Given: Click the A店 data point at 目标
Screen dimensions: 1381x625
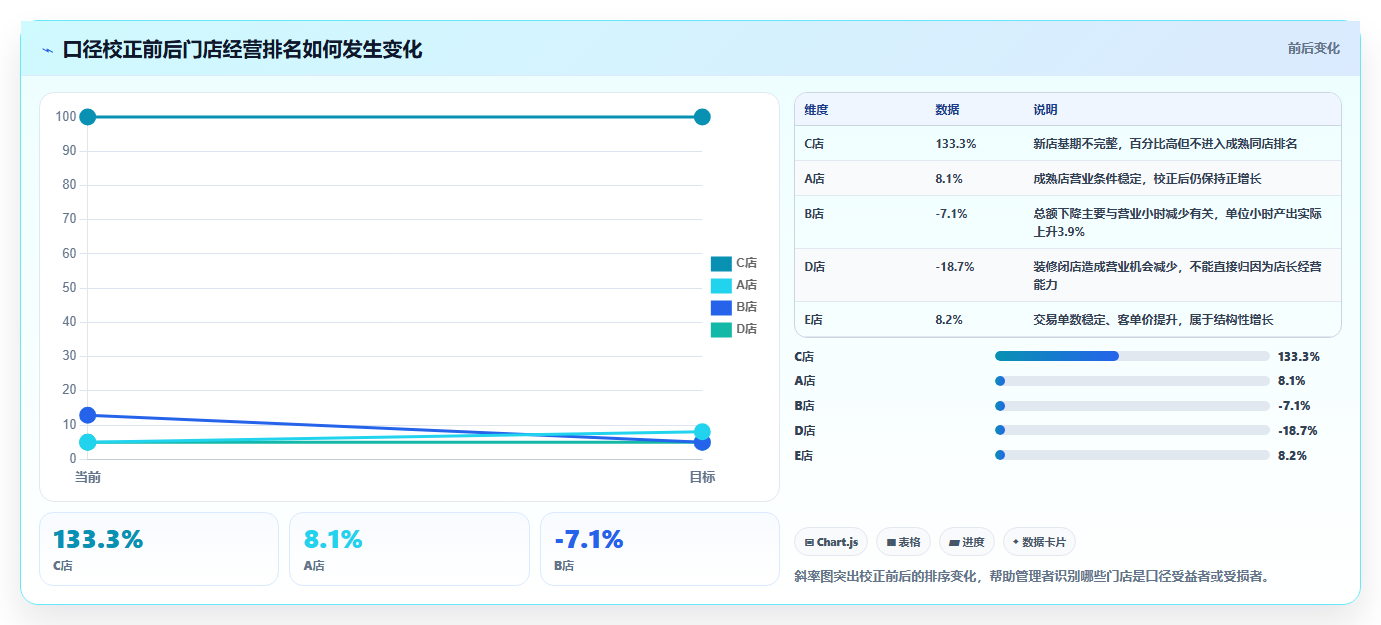Looking at the screenshot, I should point(702,432).
